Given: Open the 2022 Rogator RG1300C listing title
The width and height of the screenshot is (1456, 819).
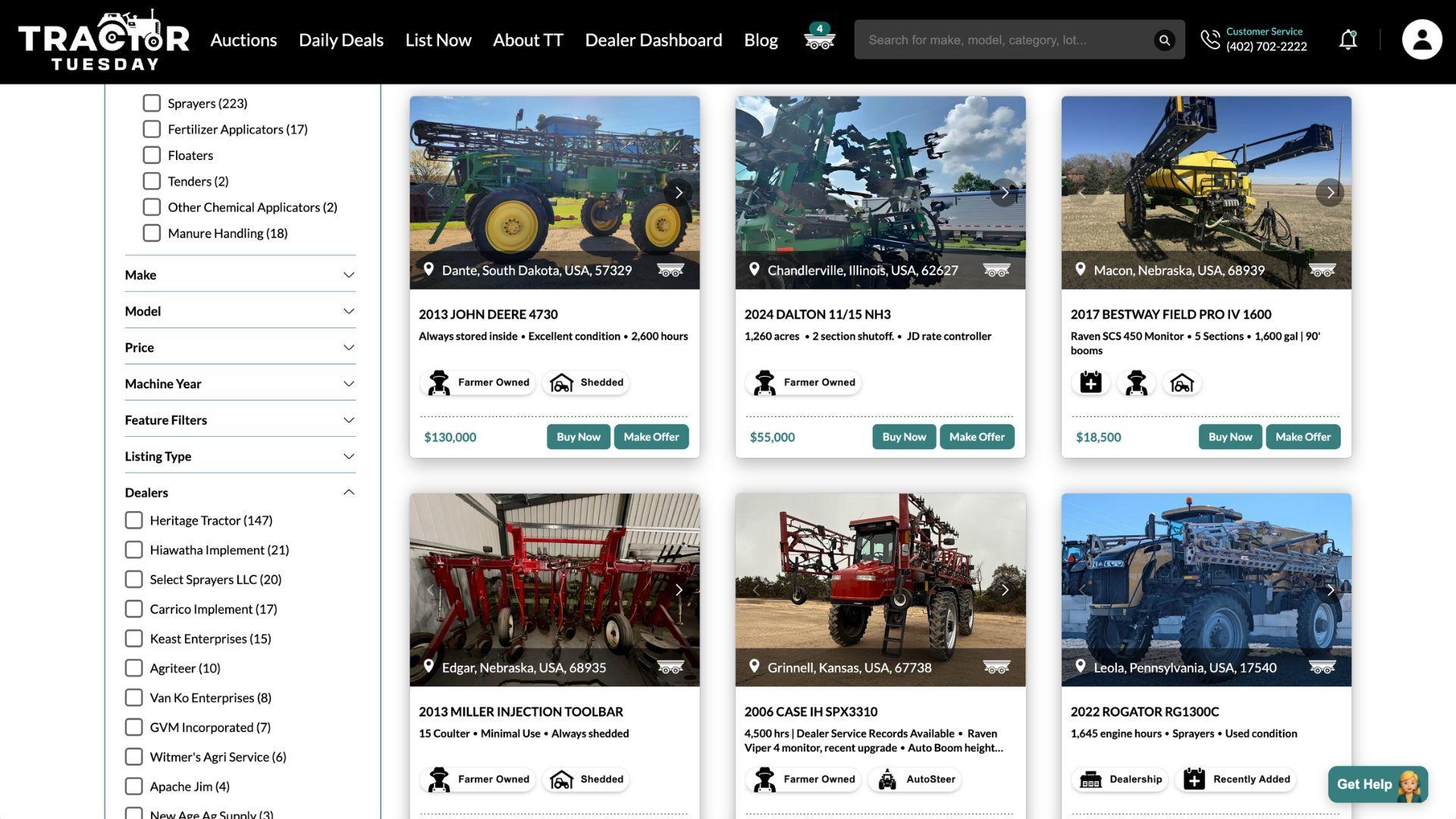Looking at the screenshot, I should click(x=1144, y=711).
